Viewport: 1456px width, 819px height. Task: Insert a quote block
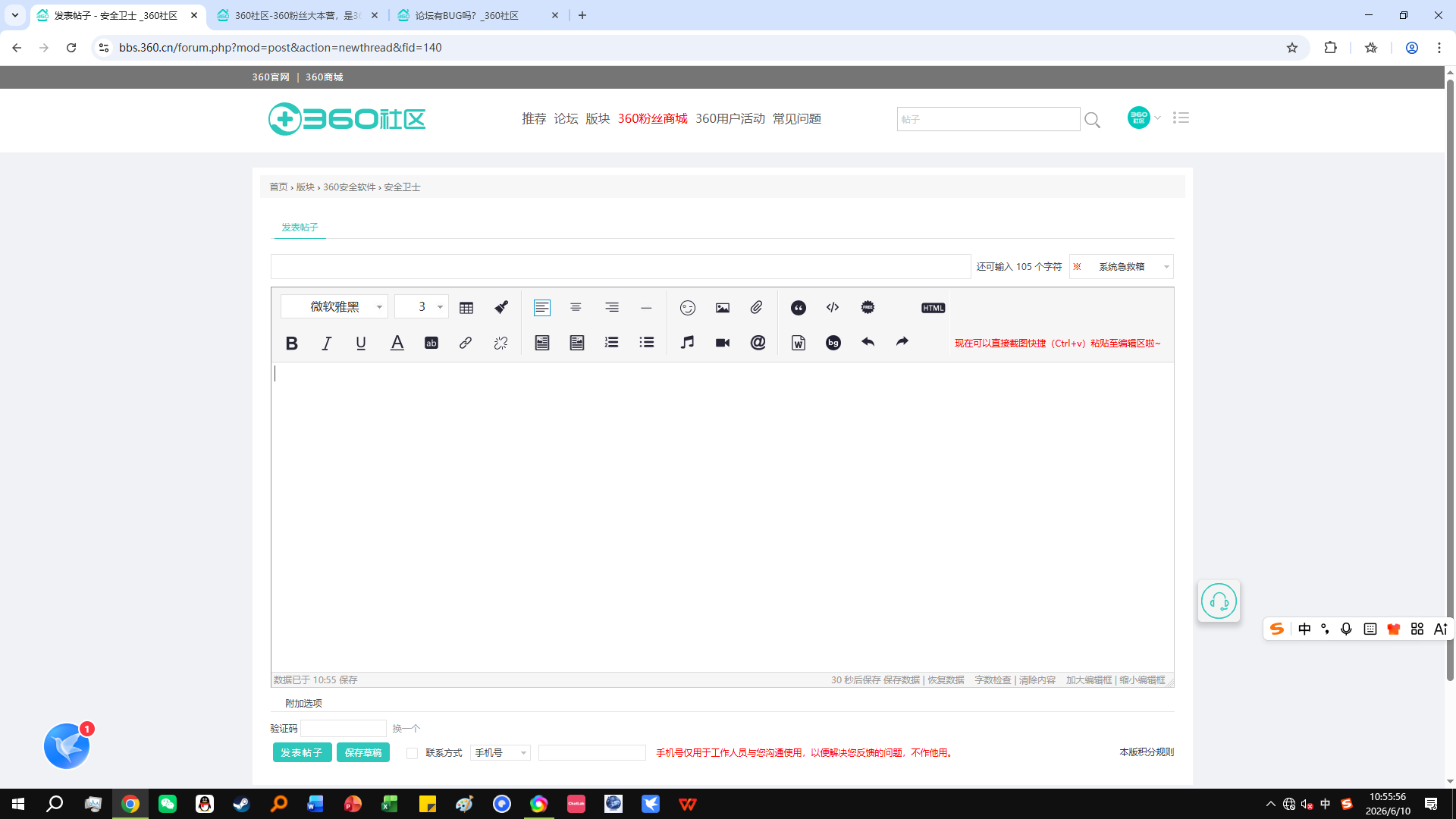[x=799, y=308]
